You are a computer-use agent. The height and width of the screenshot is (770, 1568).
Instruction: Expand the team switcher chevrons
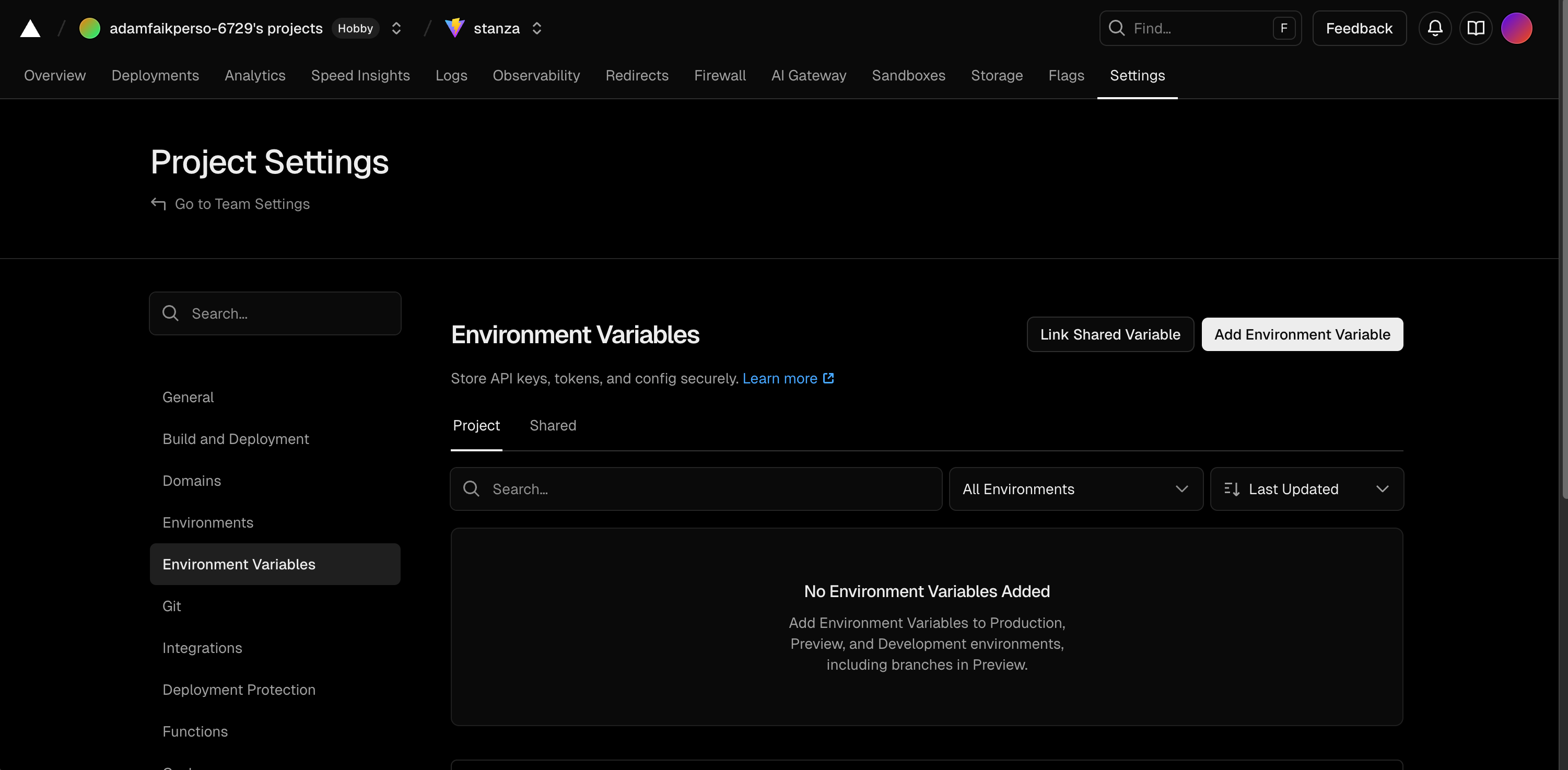(396, 28)
